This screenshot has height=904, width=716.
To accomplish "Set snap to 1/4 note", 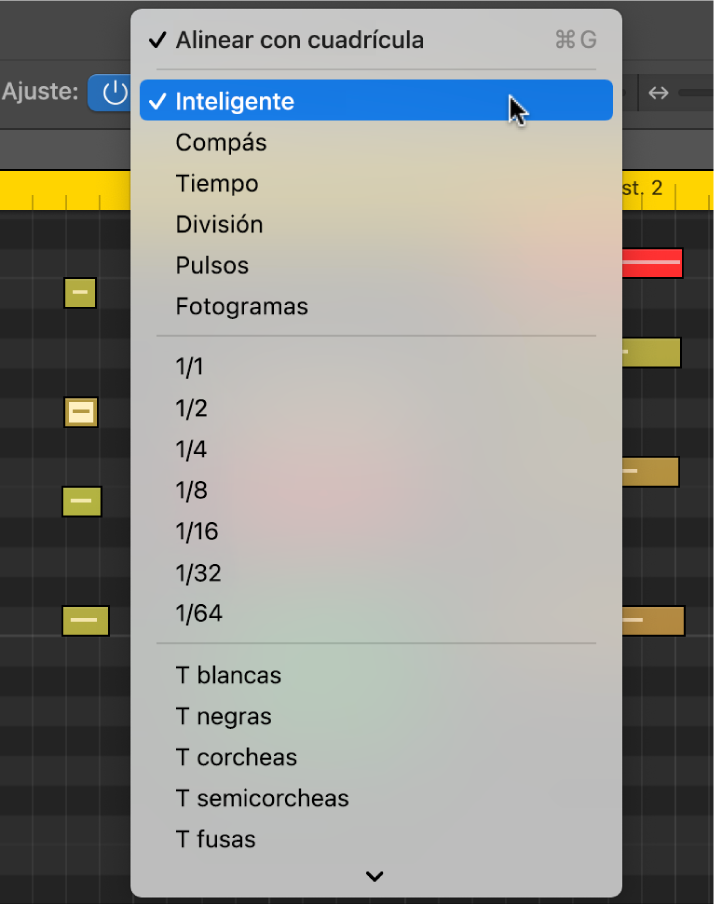I will [x=191, y=449].
